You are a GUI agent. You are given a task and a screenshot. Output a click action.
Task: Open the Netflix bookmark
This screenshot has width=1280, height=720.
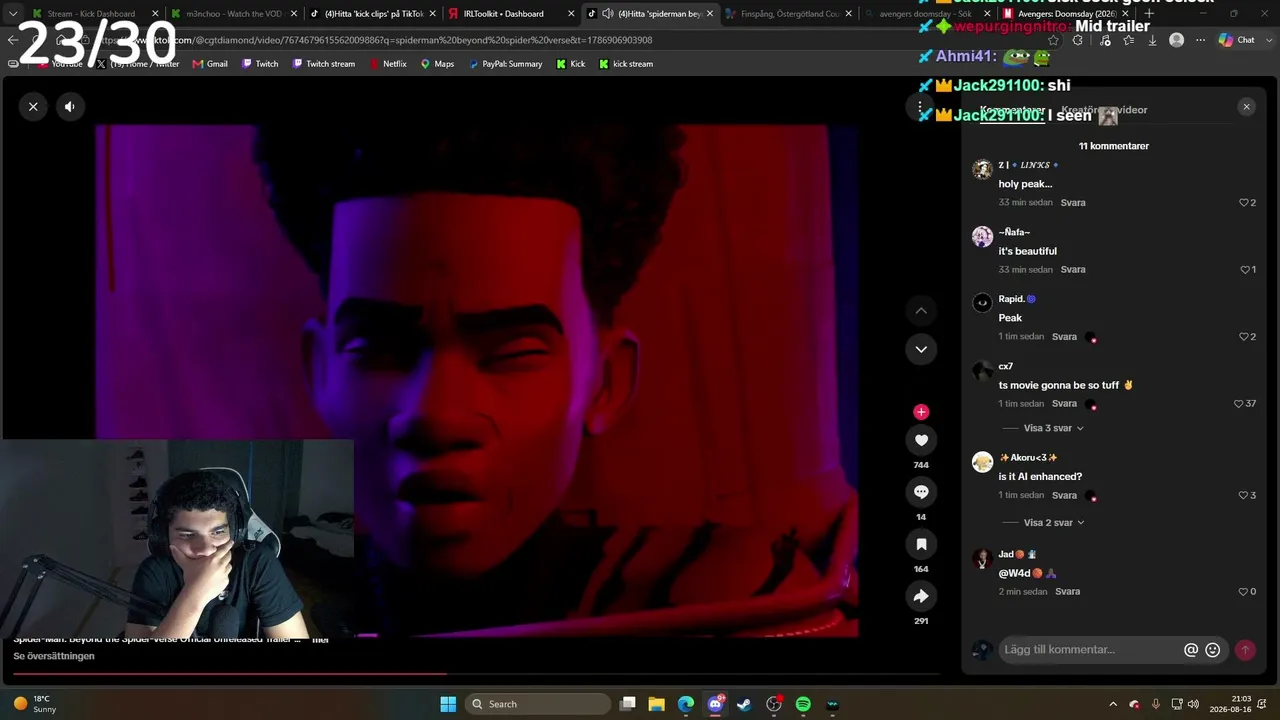tap(388, 64)
